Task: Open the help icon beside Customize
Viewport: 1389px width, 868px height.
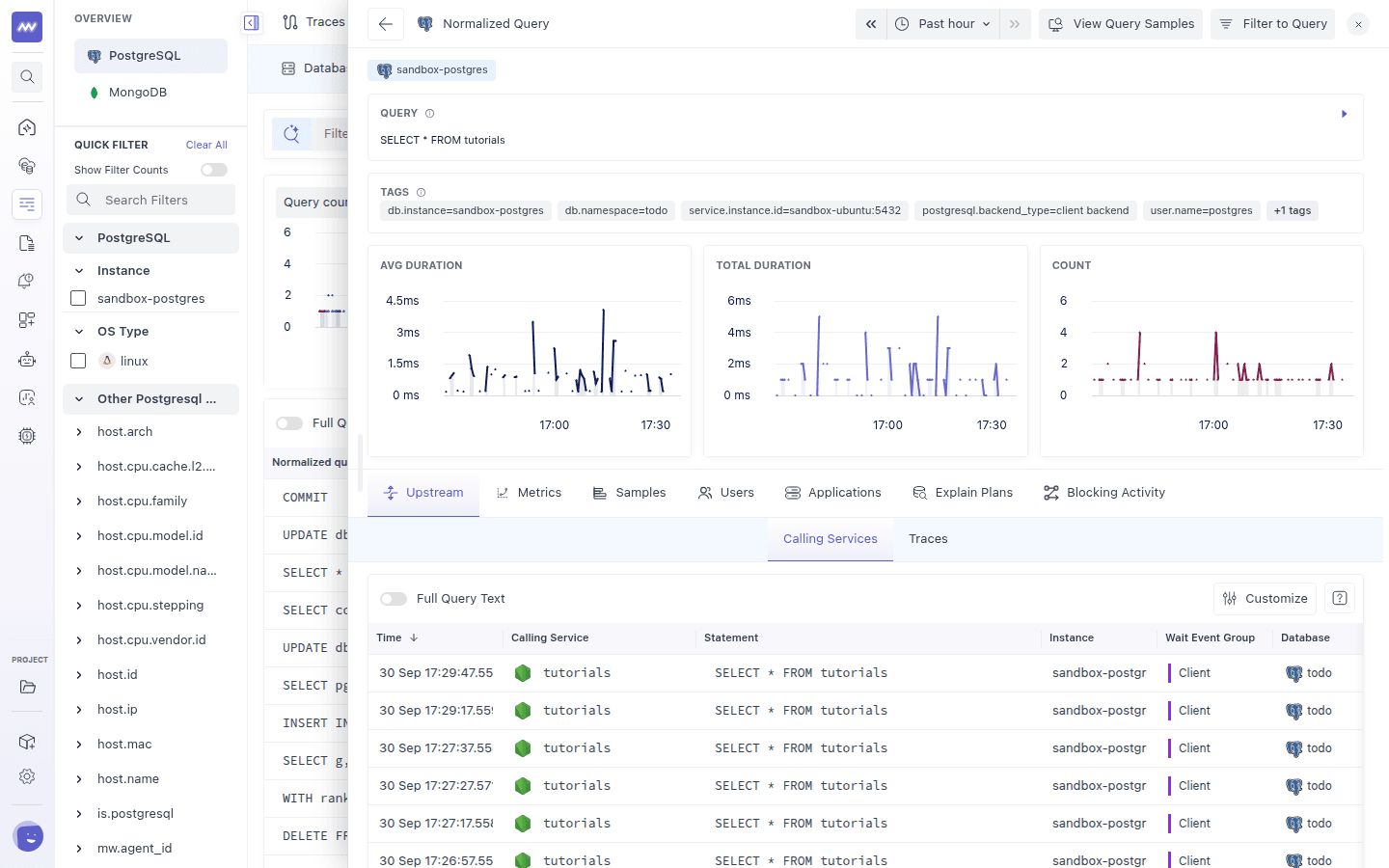Action: tap(1340, 598)
